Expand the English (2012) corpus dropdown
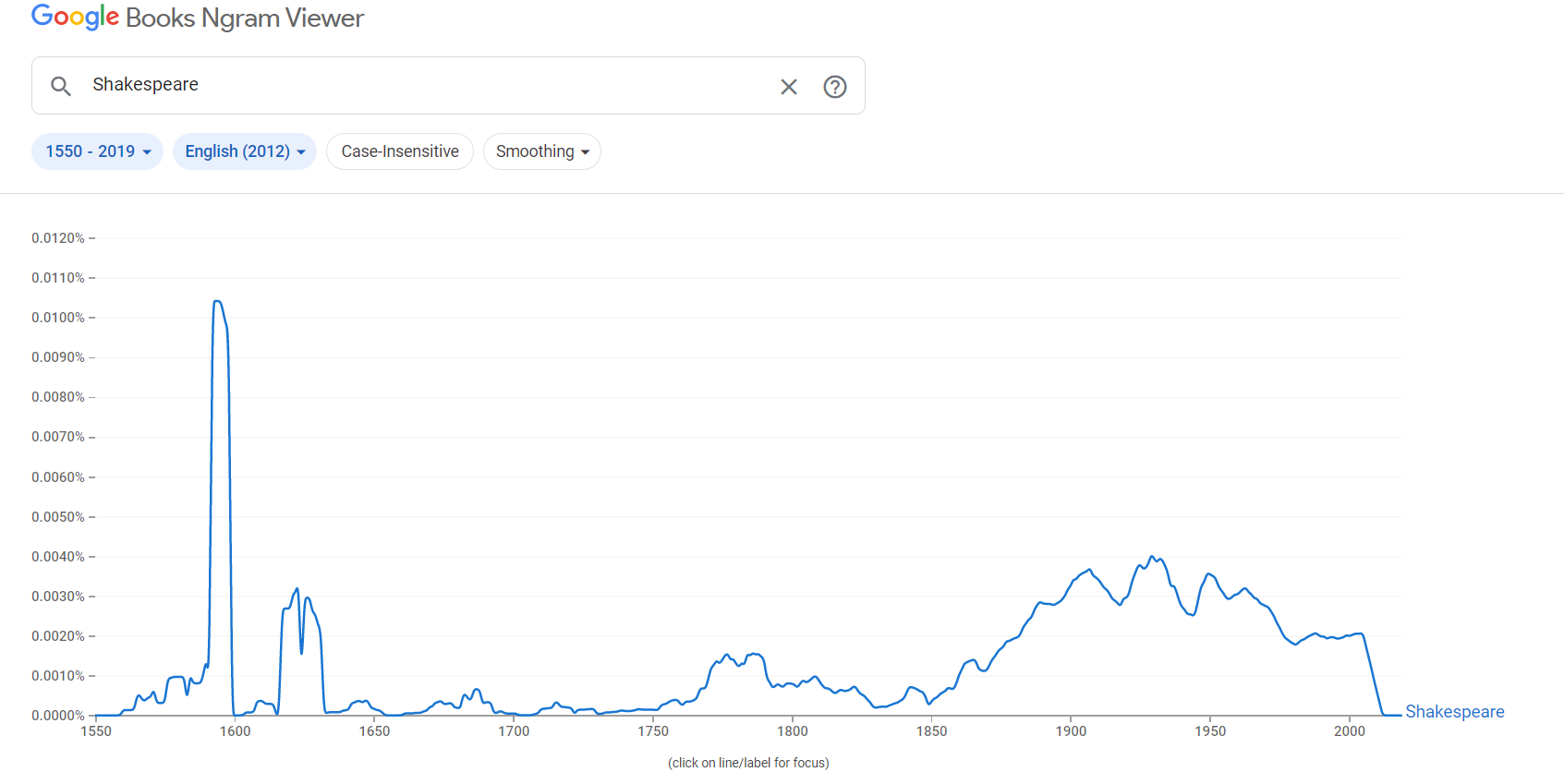1564x784 pixels. (244, 151)
